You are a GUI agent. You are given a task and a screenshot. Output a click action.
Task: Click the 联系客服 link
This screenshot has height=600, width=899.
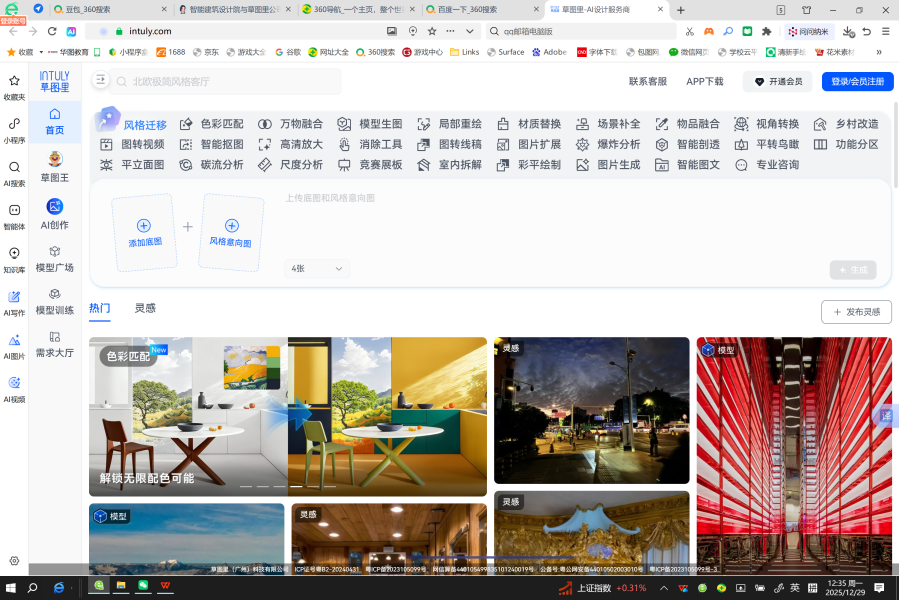[647, 82]
